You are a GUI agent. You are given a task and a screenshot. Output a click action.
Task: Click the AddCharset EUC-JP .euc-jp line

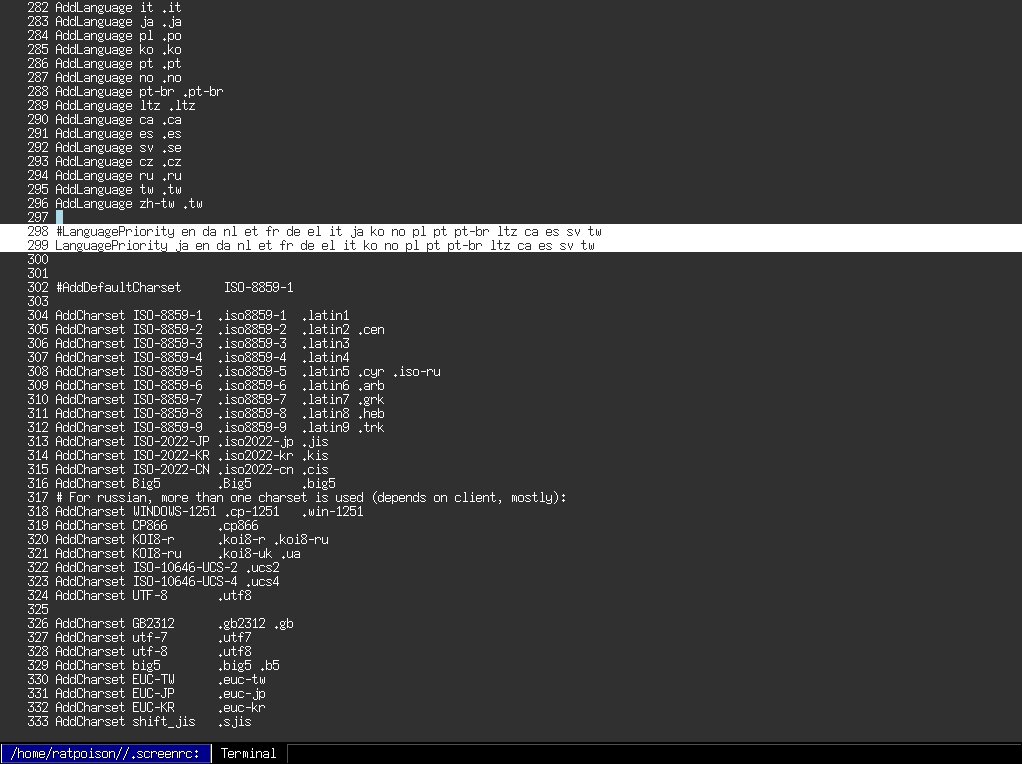pos(160,693)
